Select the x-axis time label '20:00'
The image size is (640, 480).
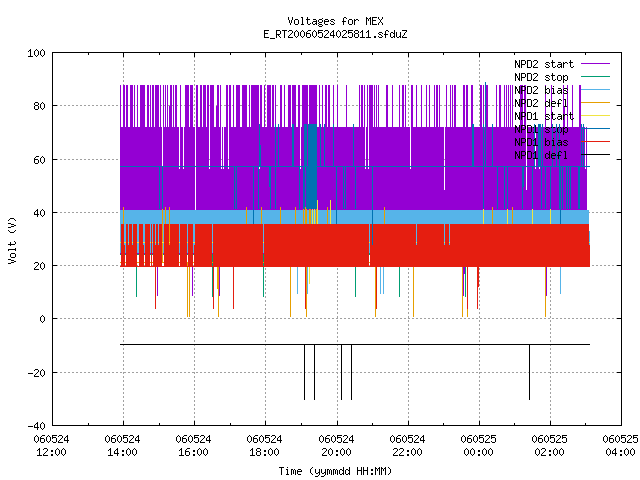[336, 453]
